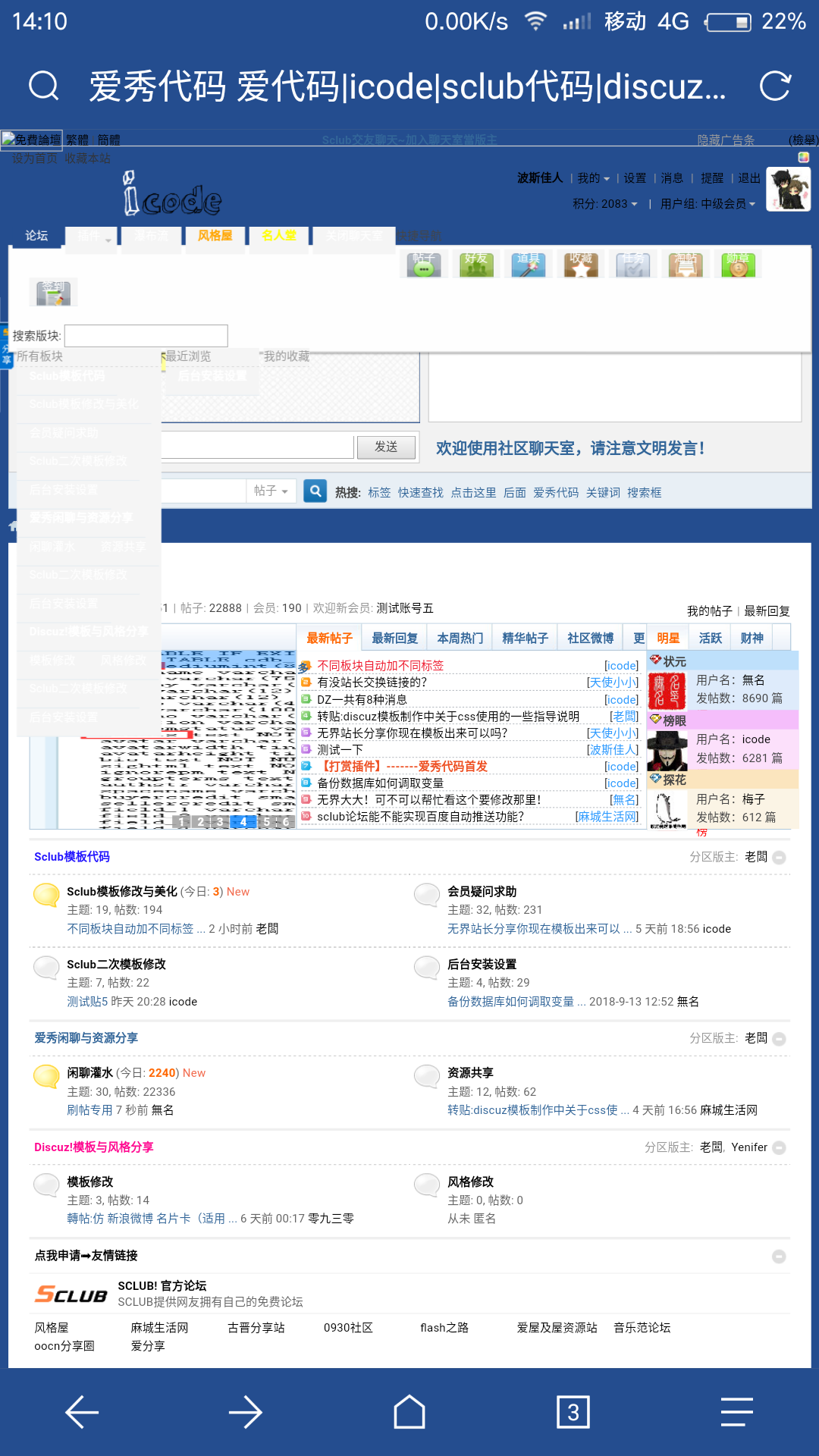Tap the browser reload icon
Viewport: 819px width, 1456px height.
click(x=775, y=86)
